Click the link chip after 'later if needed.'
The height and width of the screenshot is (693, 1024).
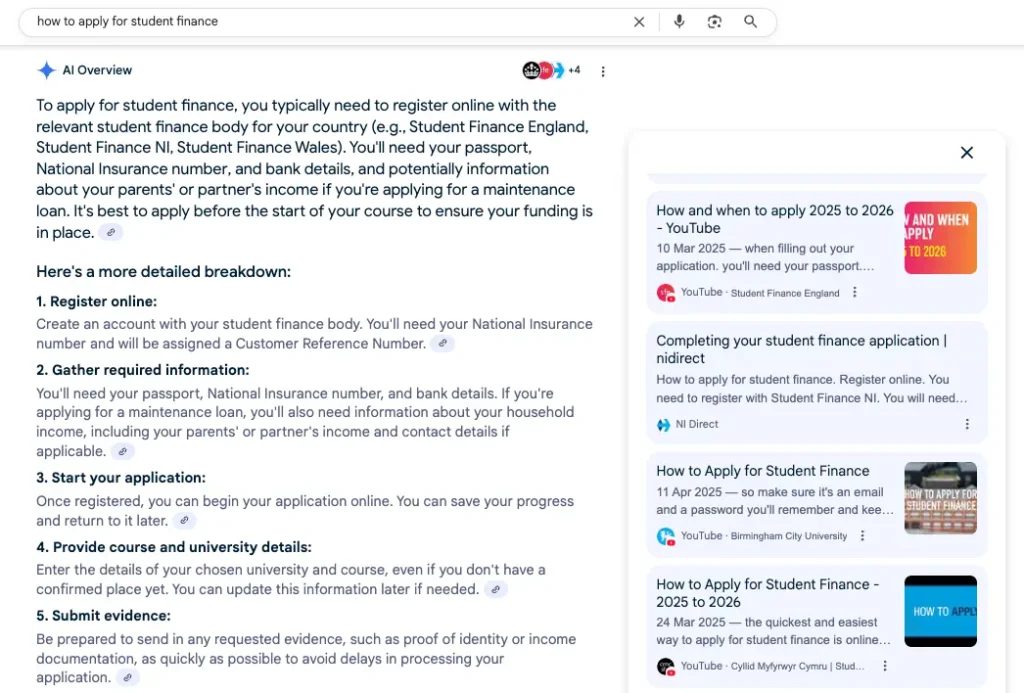pyautogui.click(x=496, y=589)
